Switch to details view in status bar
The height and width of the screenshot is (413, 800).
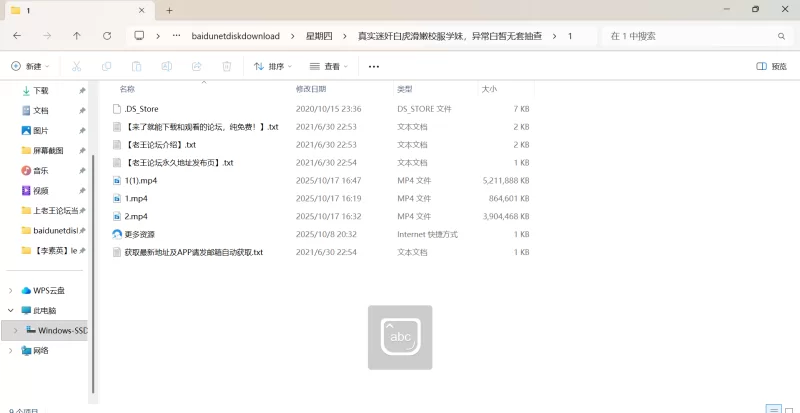[771, 409]
